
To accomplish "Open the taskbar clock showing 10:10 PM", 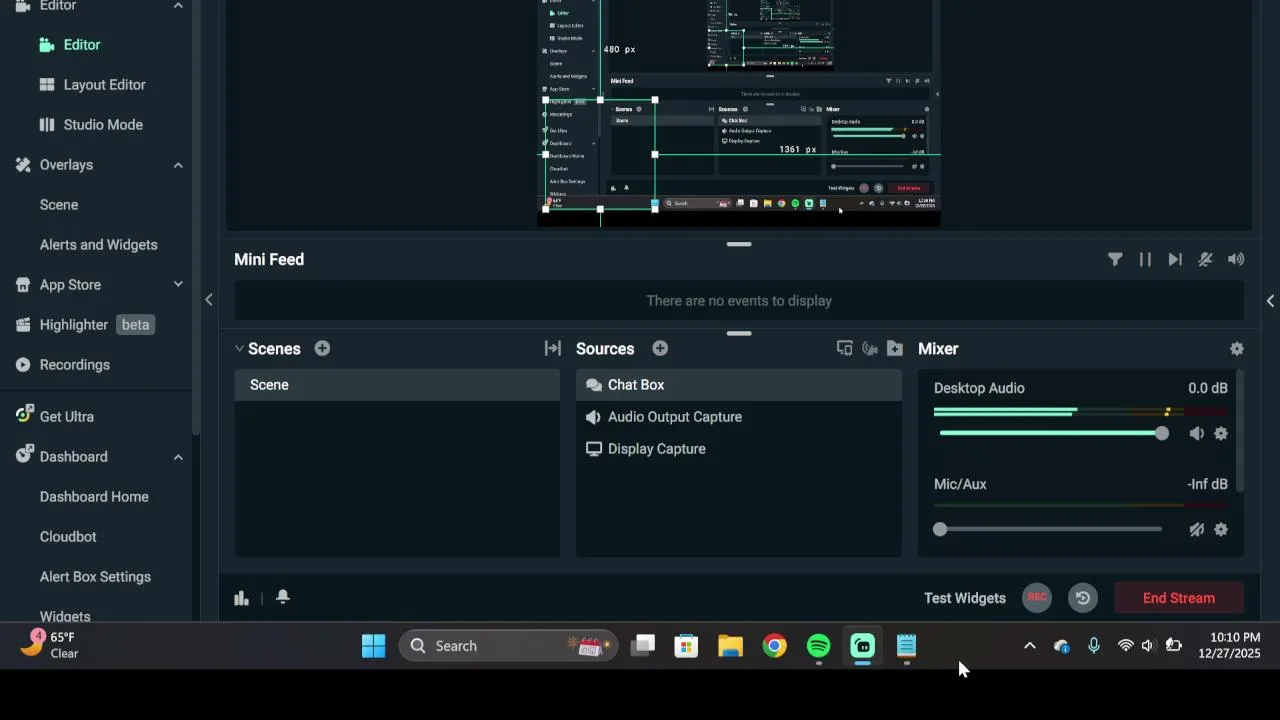I will tap(1229, 646).
